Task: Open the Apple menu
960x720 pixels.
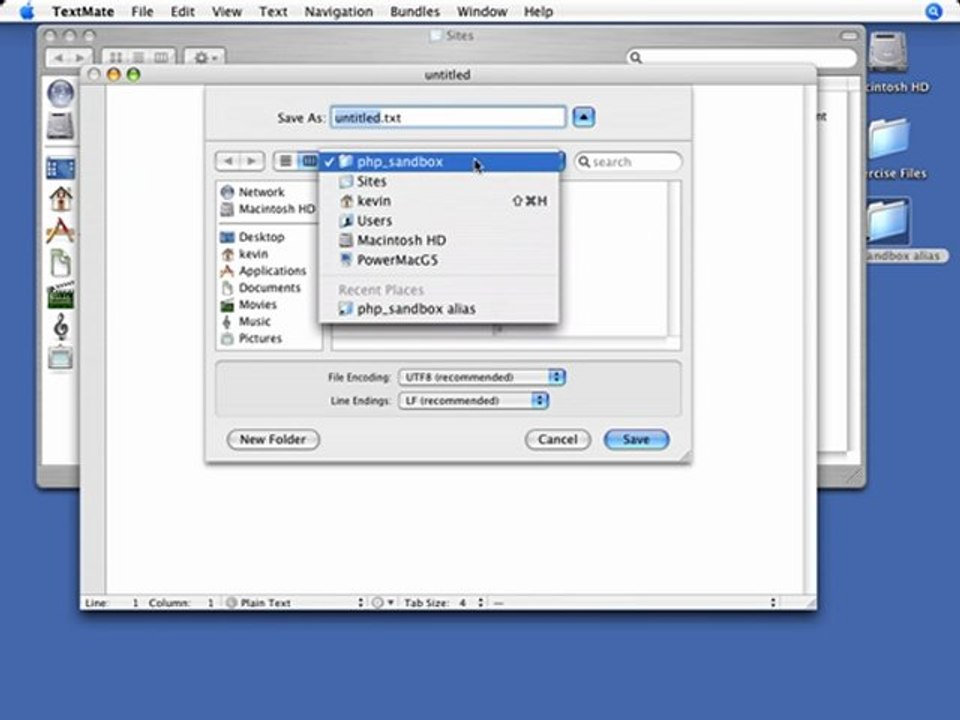Action: pos(27,11)
